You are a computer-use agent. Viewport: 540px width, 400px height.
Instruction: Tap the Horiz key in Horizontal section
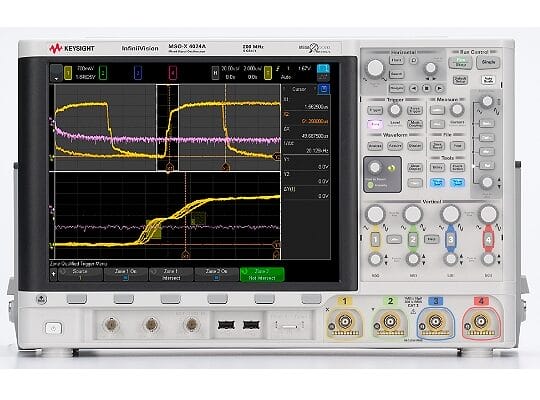(396, 60)
